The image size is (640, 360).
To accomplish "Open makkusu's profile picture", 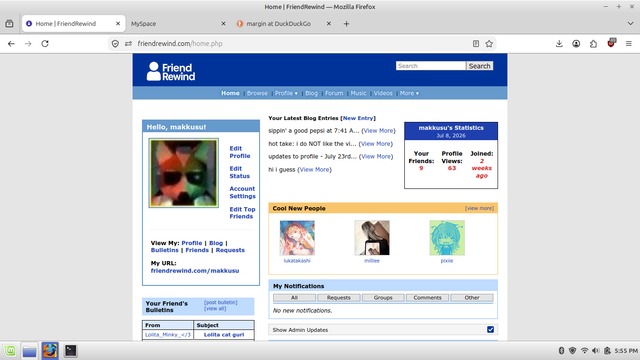I will pyautogui.click(x=184, y=173).
